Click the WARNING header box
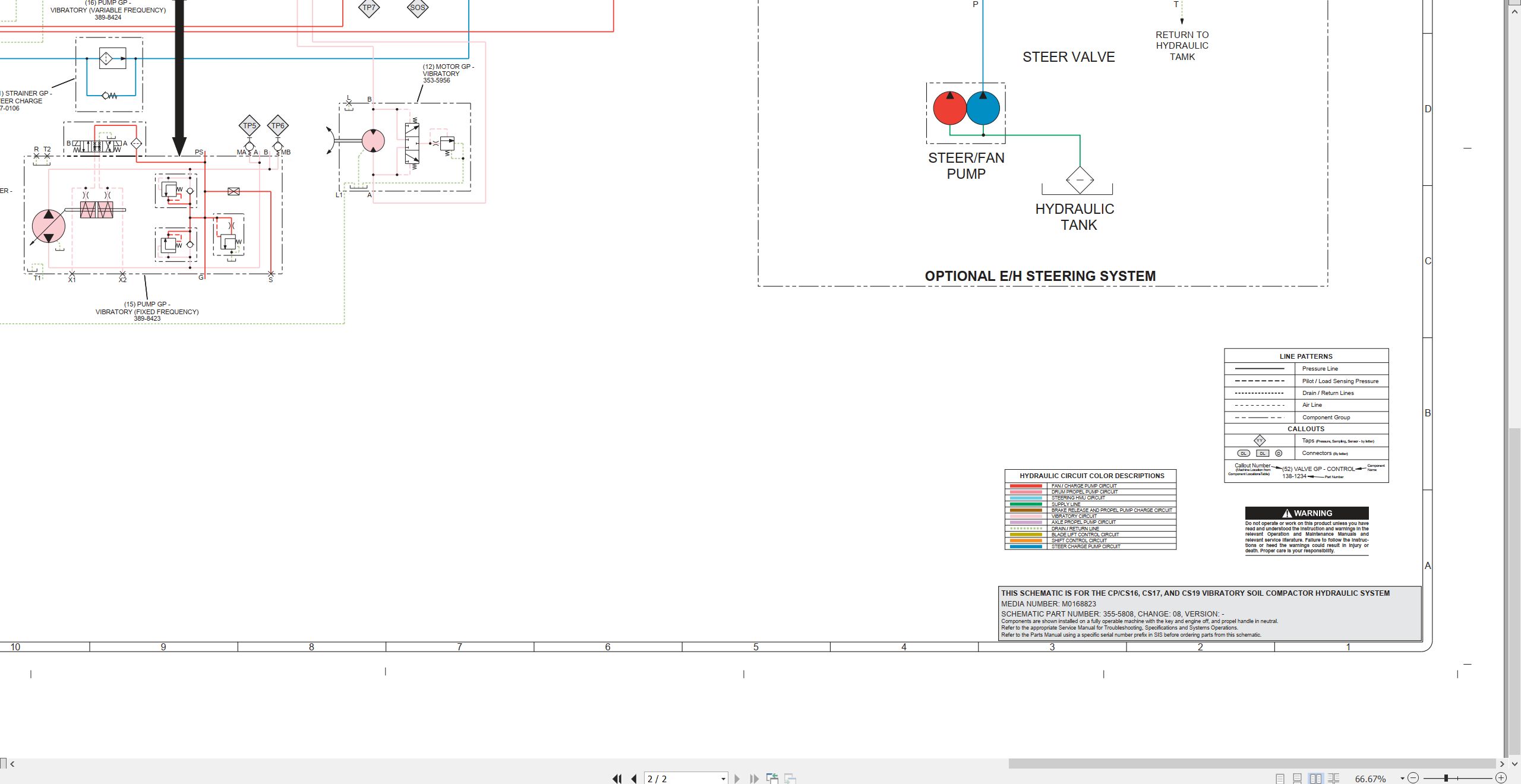Screen dimensions: 1521x784 click(x=1307, y=513)
